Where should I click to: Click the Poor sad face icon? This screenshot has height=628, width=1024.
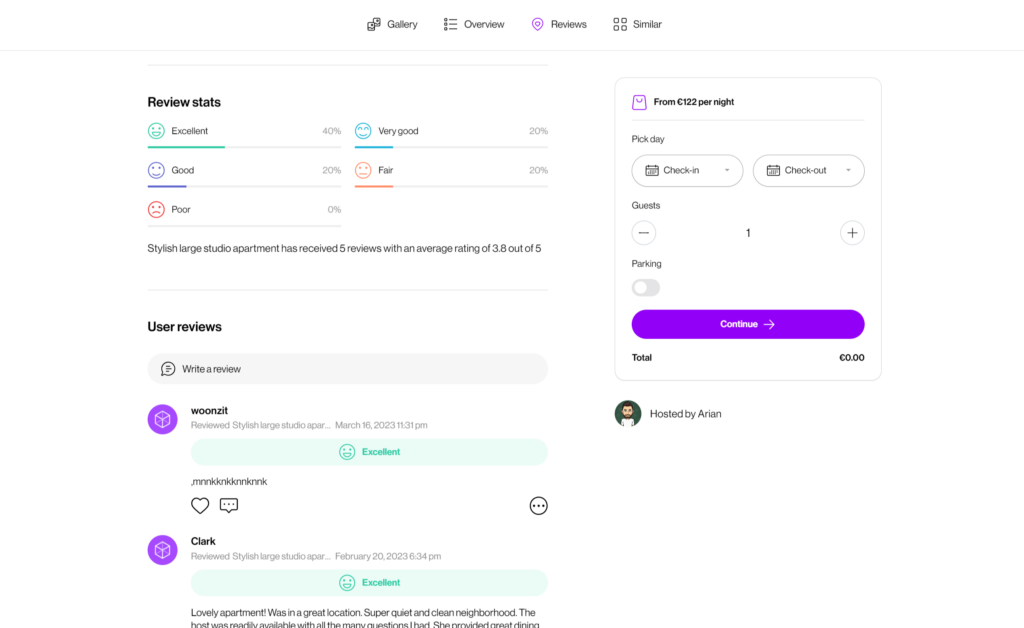click(x=156, y=210)
